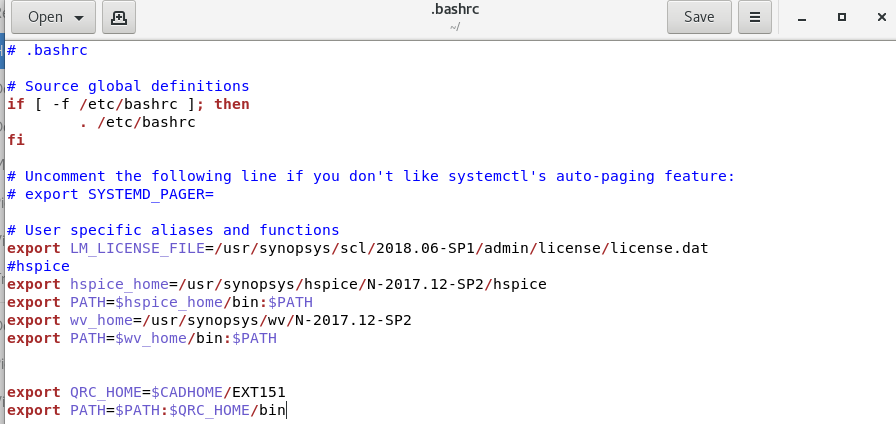Click the hspice_home export line
Viewport: 896px width, 424px height.
click(x=276, y=284)
